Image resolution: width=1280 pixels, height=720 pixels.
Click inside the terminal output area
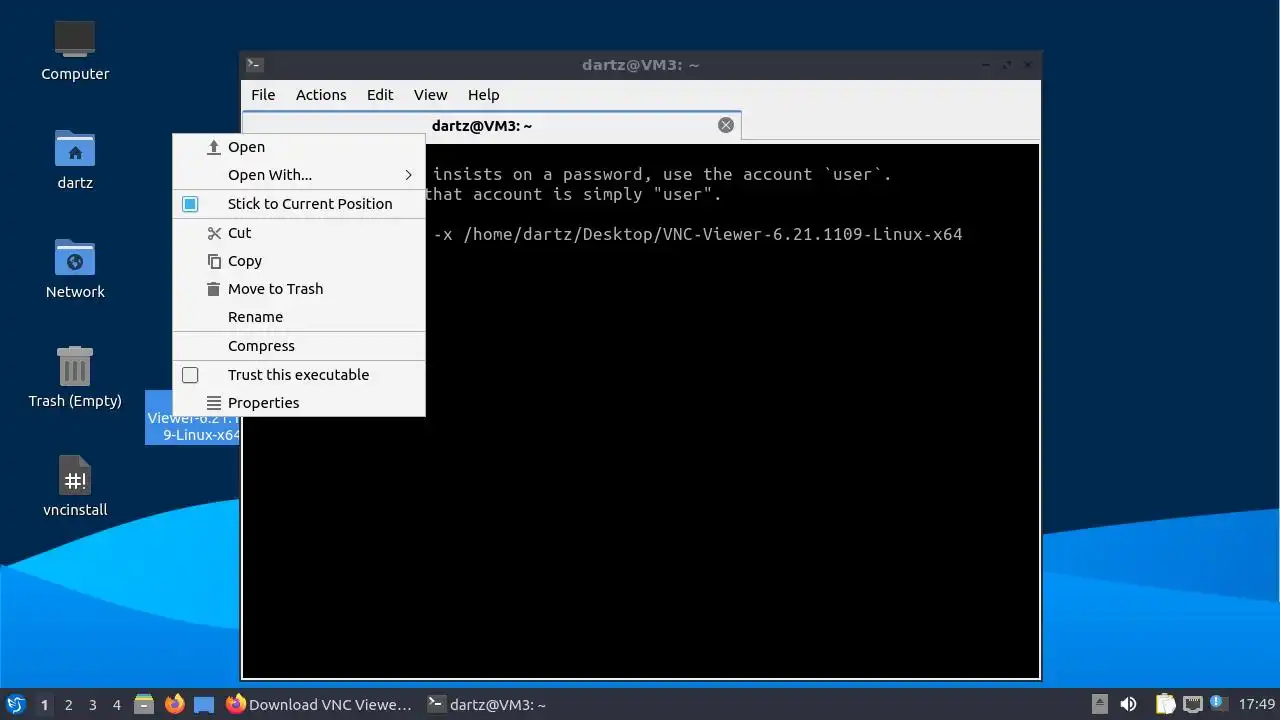point(640,411)
